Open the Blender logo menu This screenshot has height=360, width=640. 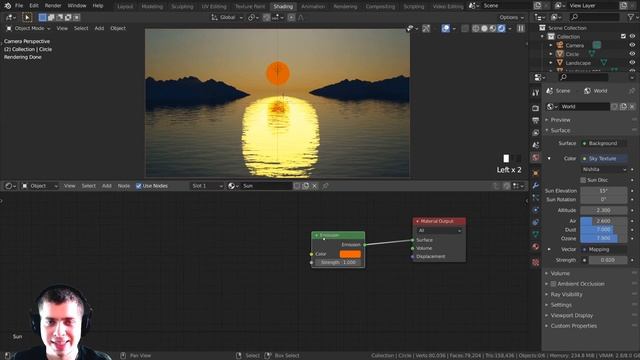pyautogui.click(x=7, y=6)
